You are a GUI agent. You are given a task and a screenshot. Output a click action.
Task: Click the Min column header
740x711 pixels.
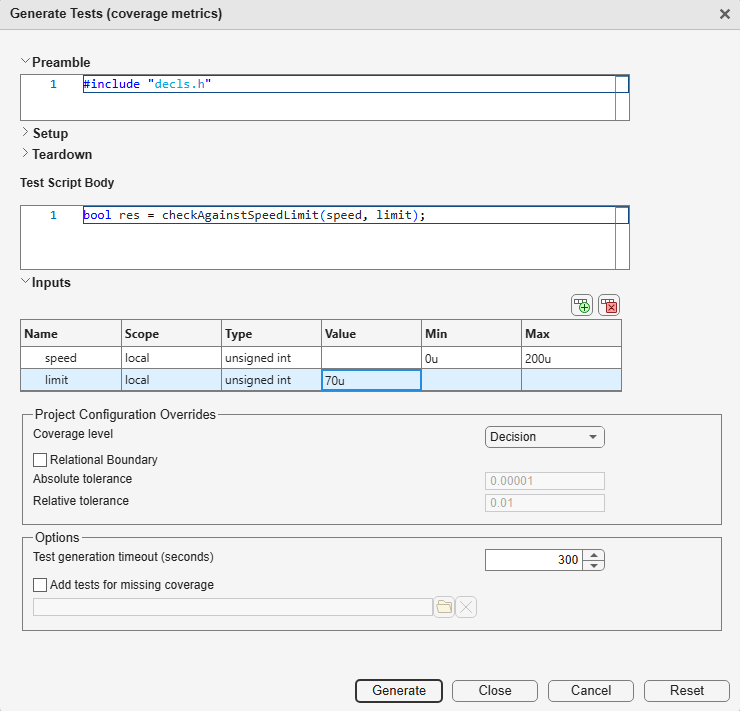(x=471, y=334)
